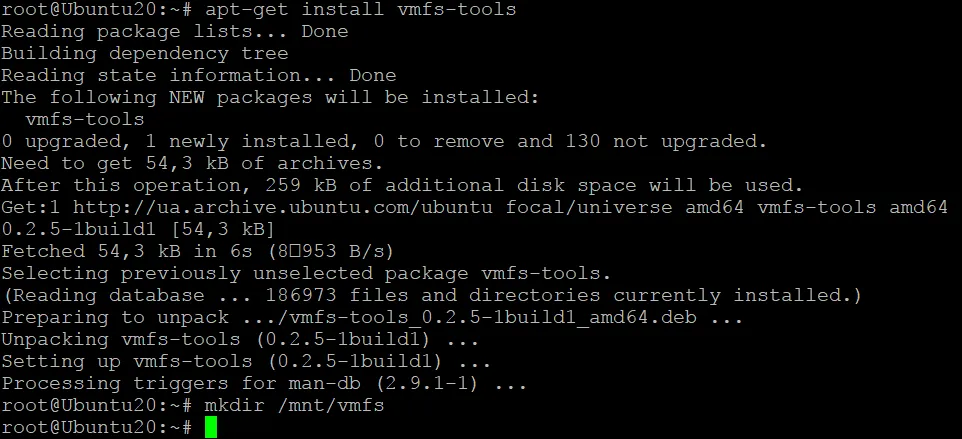962x439 pixels.
Task: Select the 'Reading package lists... Done' line
Action: pos(174,32)
